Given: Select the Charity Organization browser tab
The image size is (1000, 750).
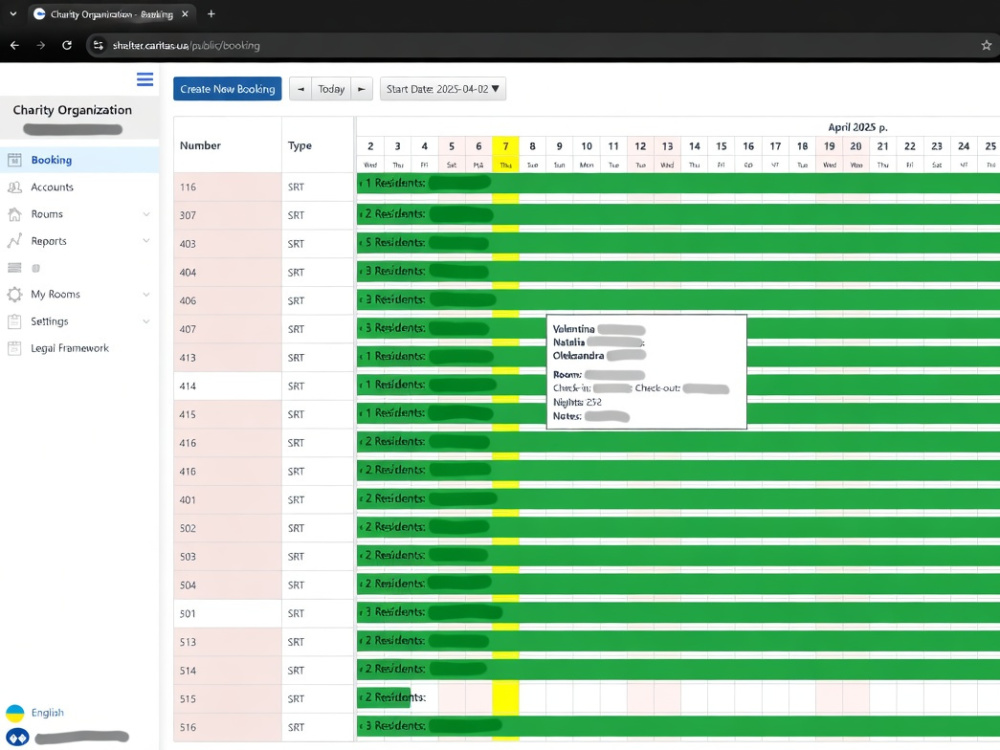Looking at the screenshot, I should [112, 14].
